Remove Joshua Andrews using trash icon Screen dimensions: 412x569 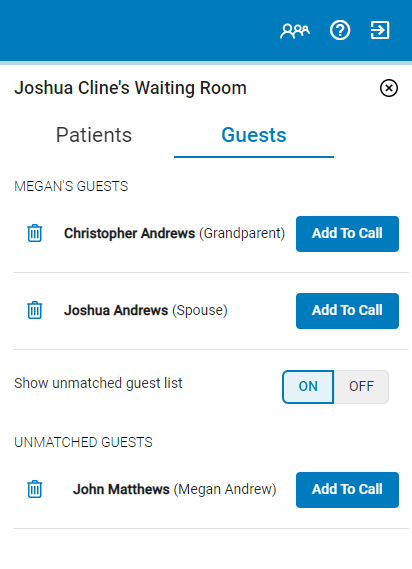tap(35, 310)
